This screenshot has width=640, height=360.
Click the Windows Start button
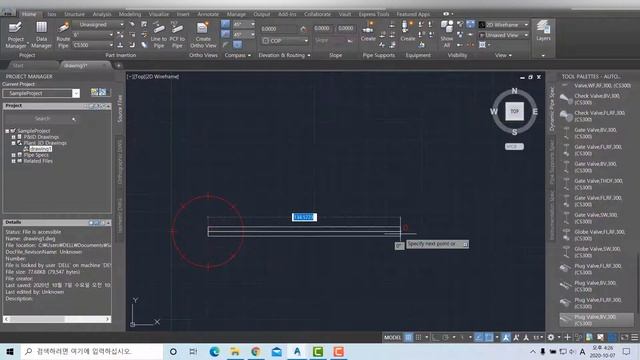tap(10, 351)
